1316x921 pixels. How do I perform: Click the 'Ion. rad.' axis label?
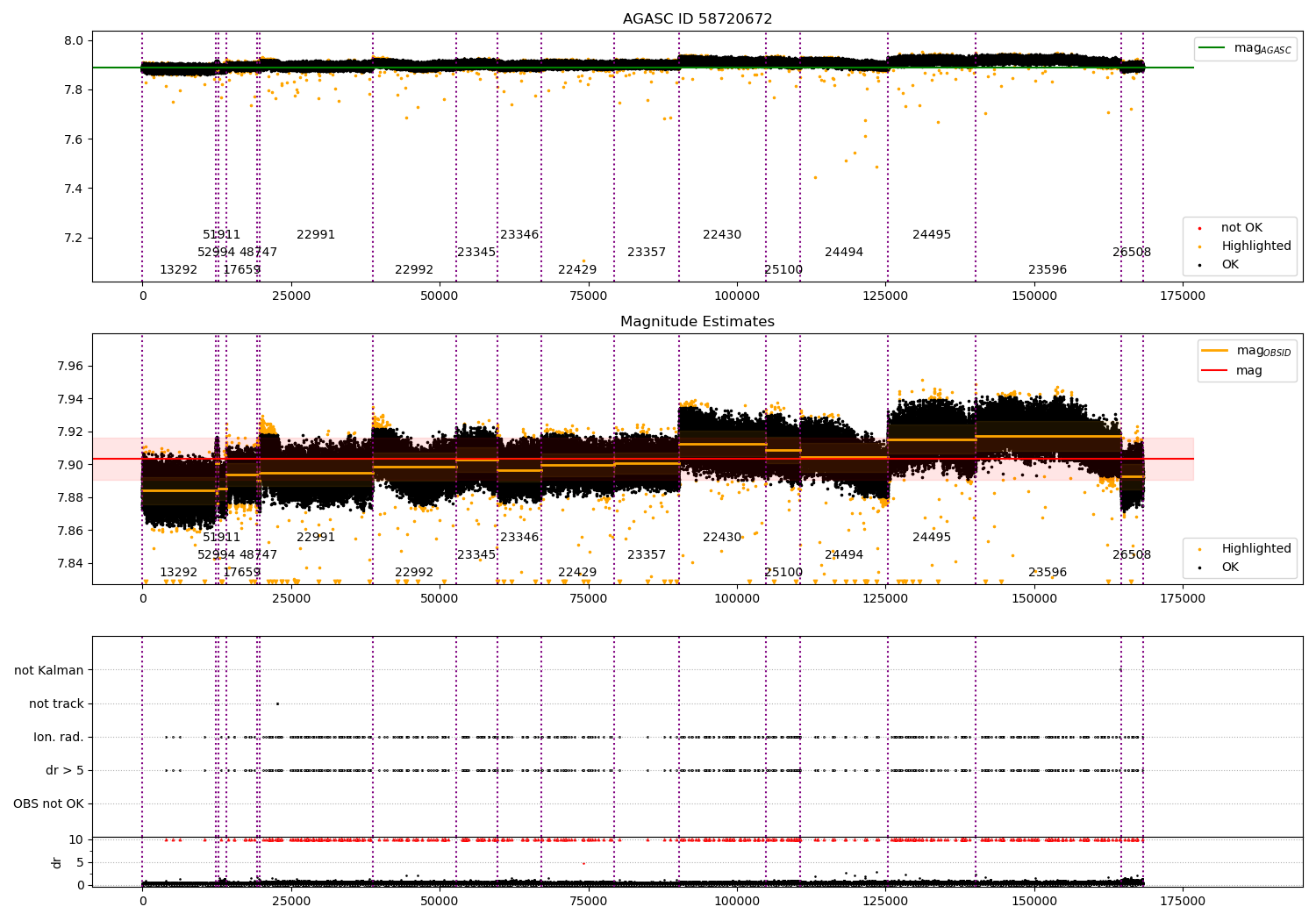[x=59, y=737]
